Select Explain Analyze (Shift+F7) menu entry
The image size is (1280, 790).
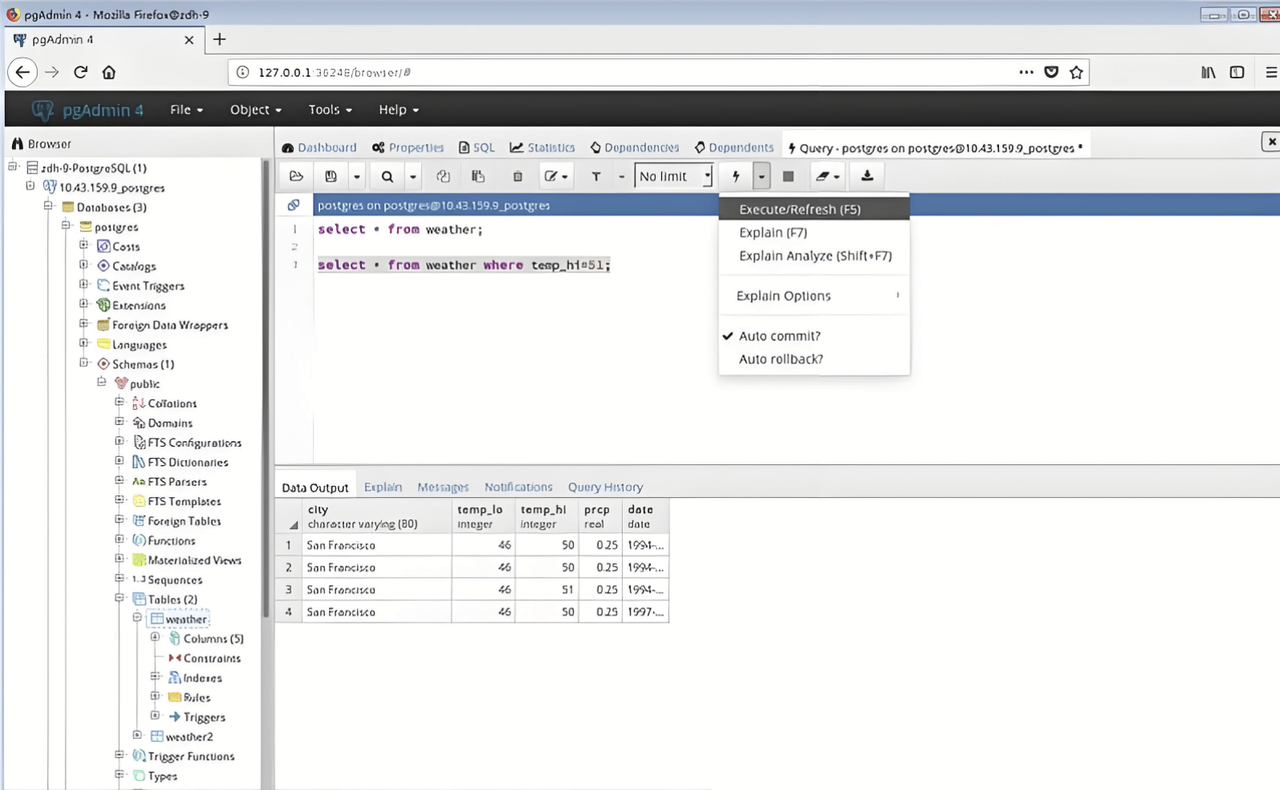coord(815,256)
